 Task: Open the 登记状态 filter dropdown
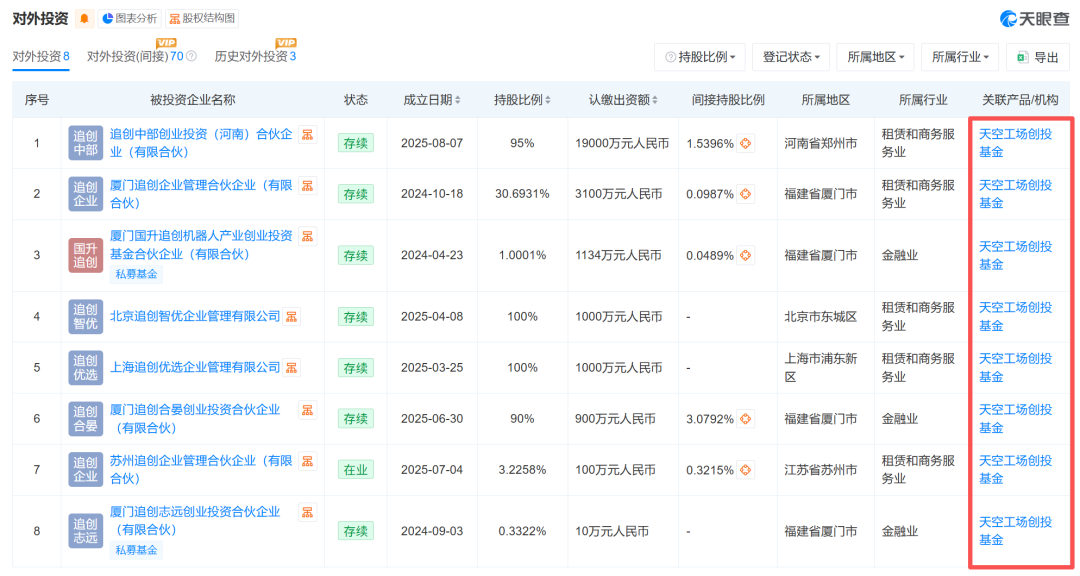791,57
